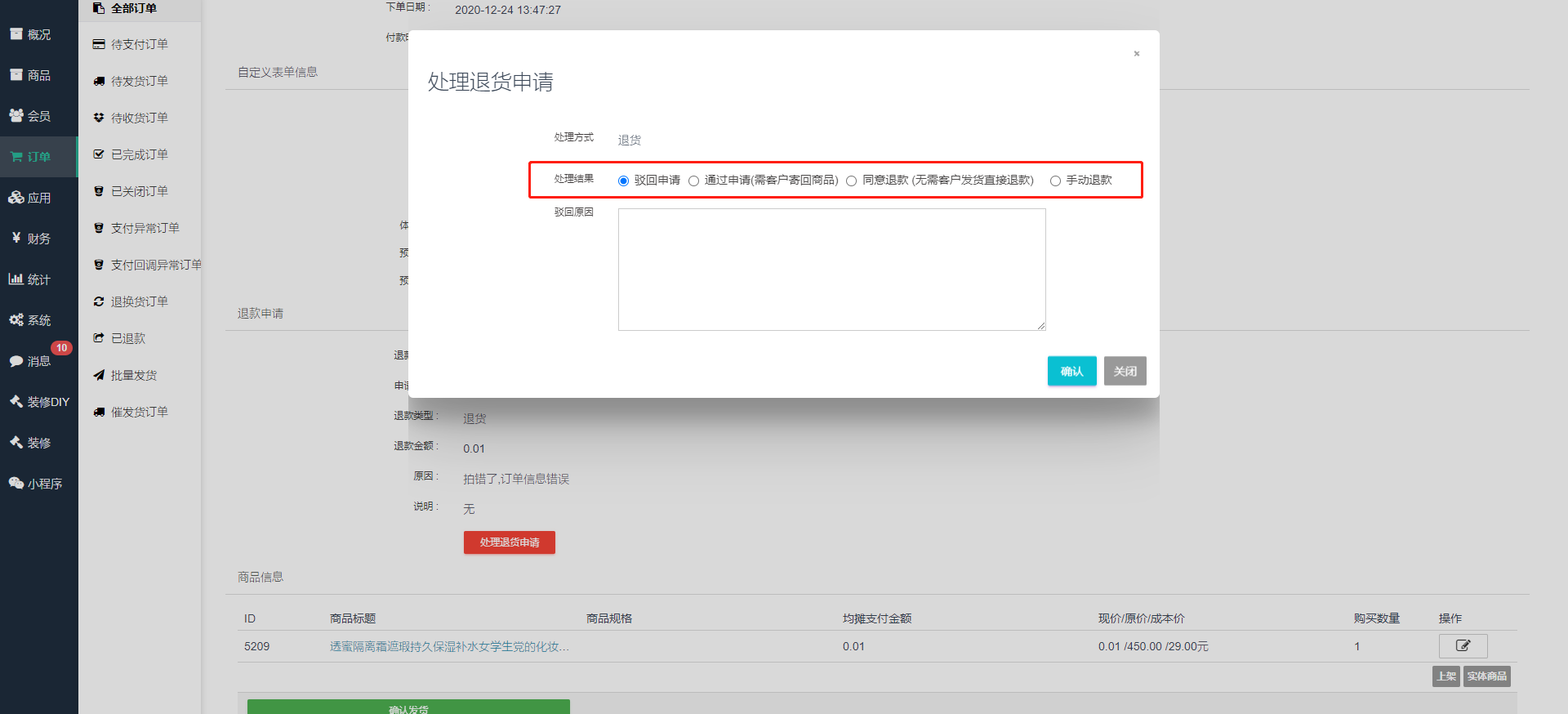Click the 实体商品 tag button
The image size is (1568, 714).
tap(1486, 676)
